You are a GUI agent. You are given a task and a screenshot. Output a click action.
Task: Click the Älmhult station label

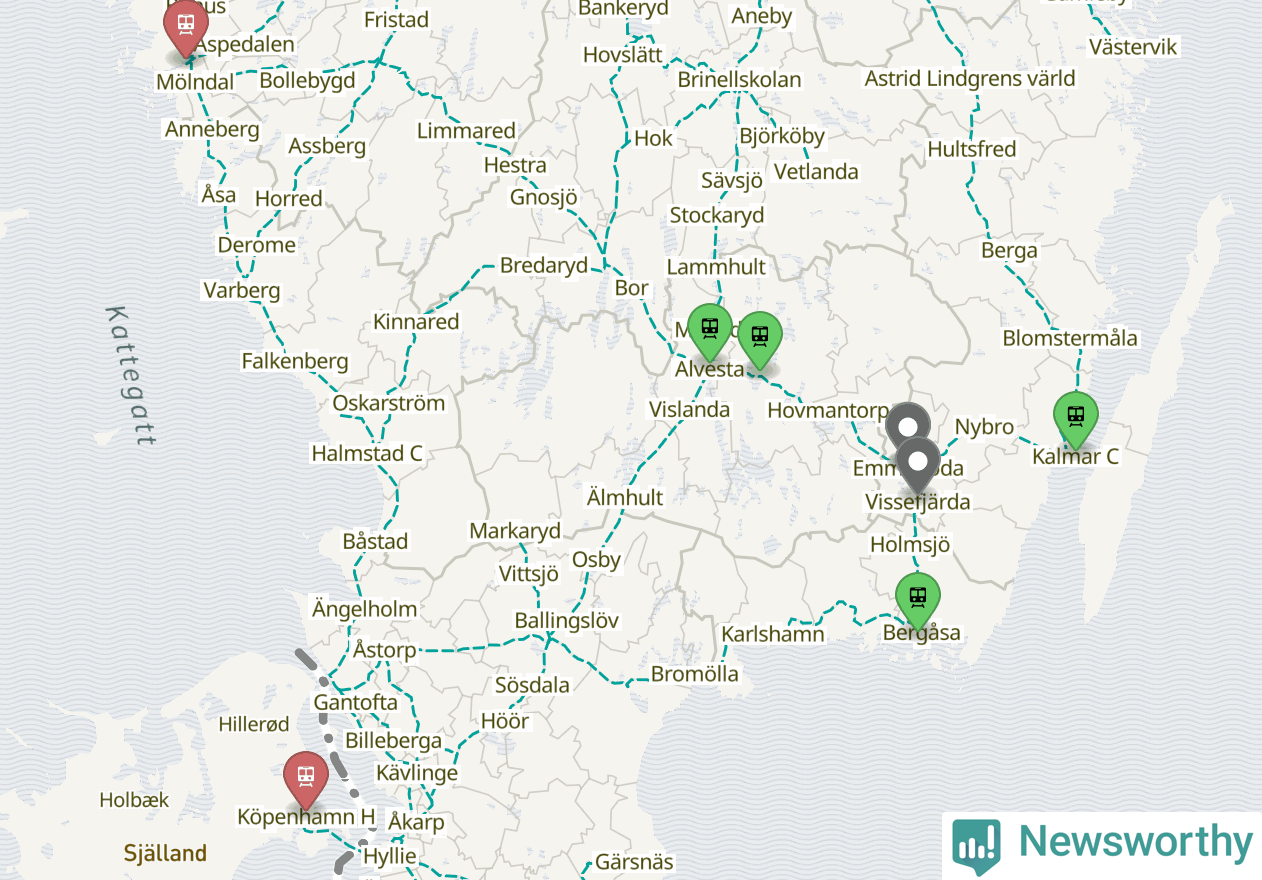coord(625,497)
